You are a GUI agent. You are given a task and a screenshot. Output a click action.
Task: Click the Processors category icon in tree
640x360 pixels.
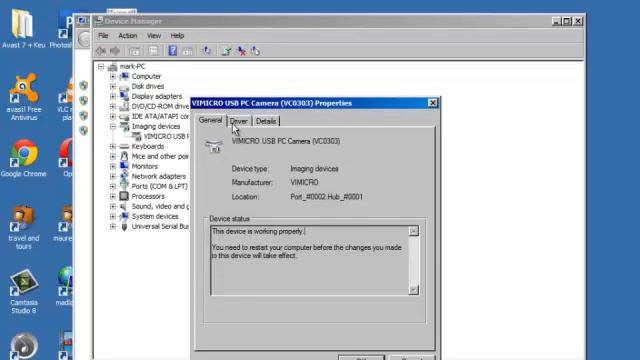tap(124, 196)
